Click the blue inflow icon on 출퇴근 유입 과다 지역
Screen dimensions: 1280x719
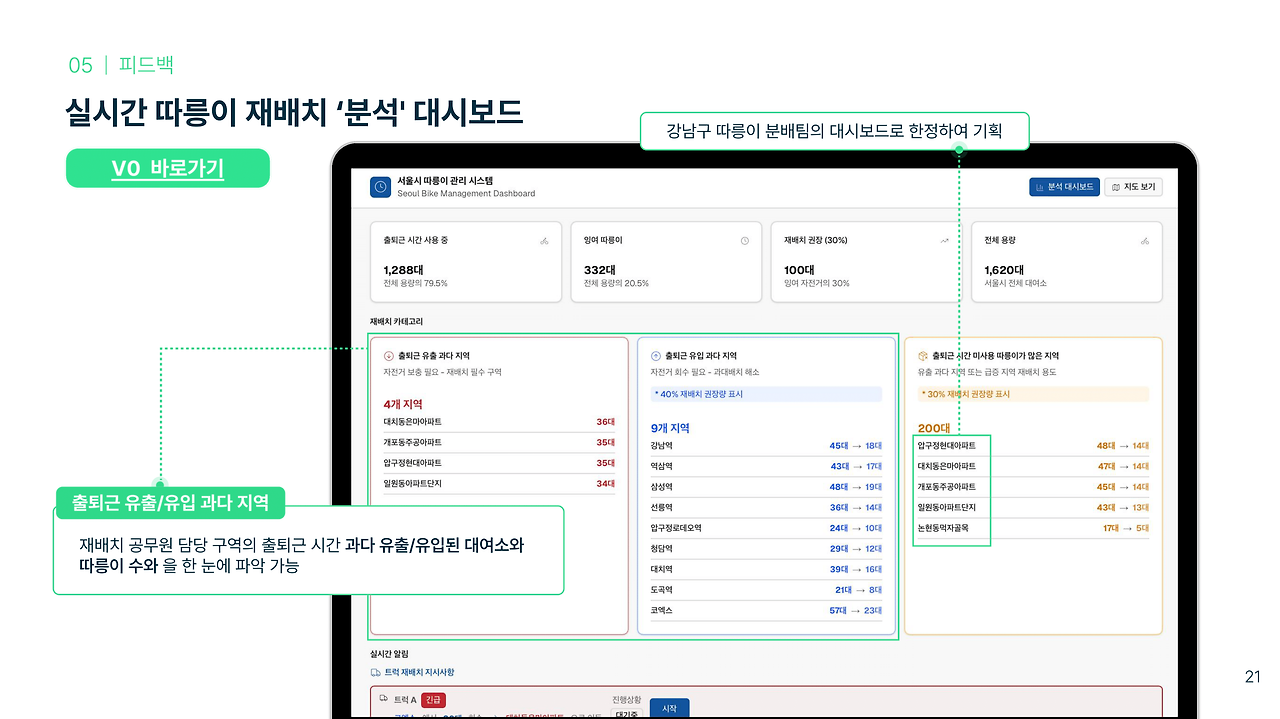(x=654, y=354)
